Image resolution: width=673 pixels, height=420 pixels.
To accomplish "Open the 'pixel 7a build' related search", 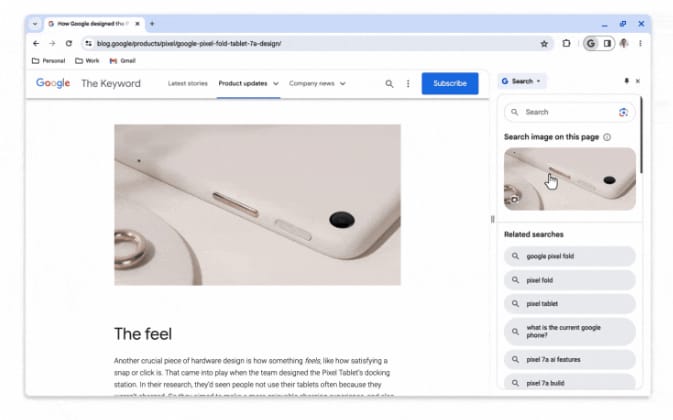I will click(570, 381).
